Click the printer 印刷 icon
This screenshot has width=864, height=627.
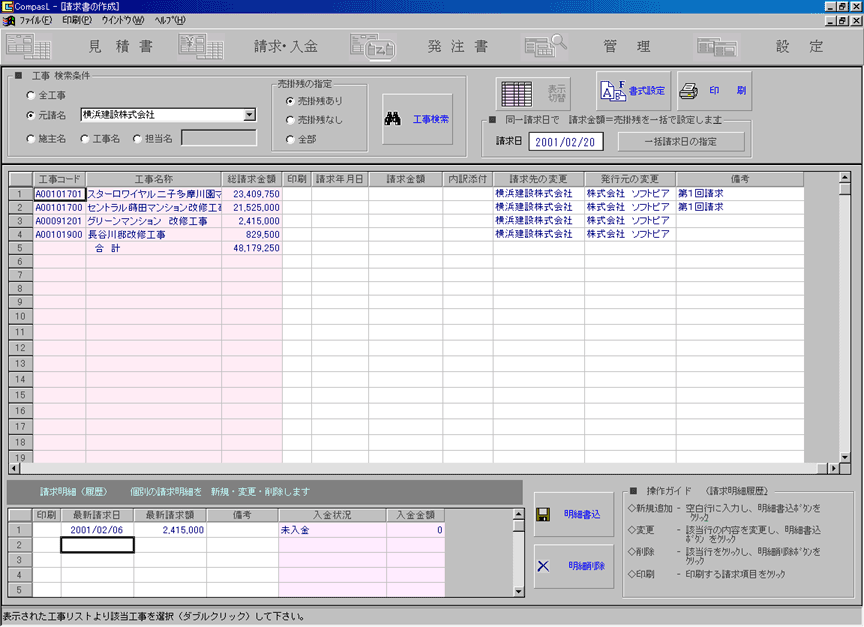pyautogui.click(x=688, y=90)
